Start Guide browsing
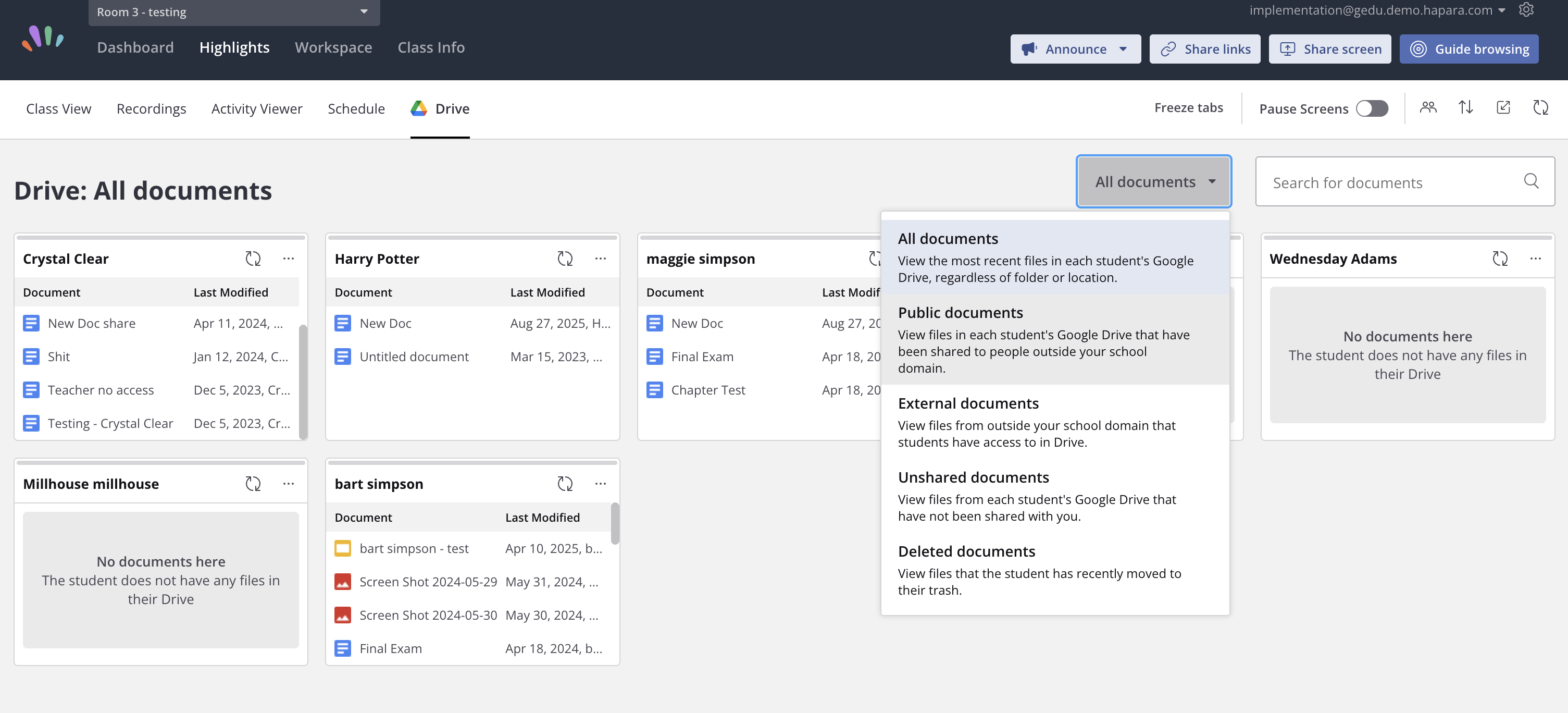Screen dimensions: 1568x713 click(x=1469, y=48)
